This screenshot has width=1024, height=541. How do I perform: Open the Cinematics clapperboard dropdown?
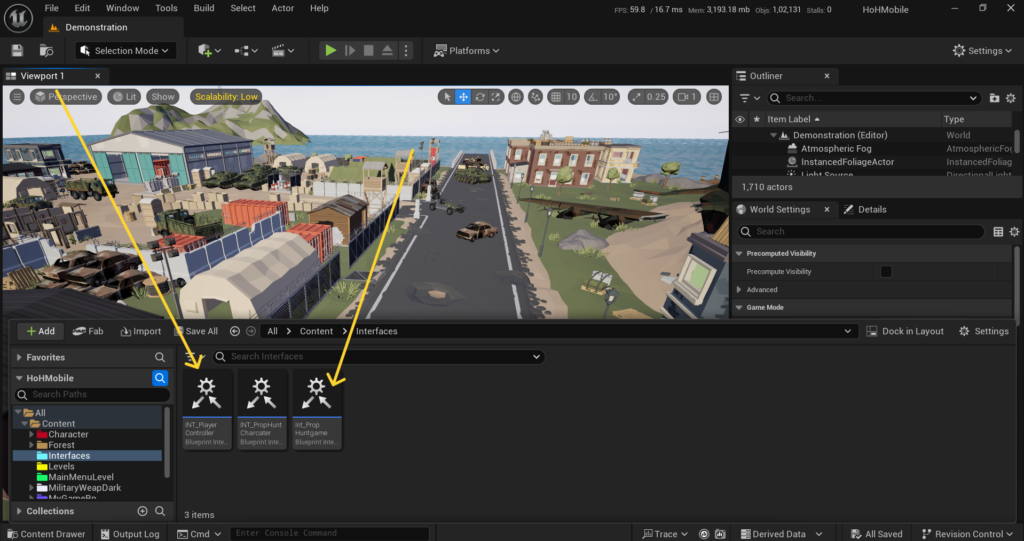coord(283,50)
